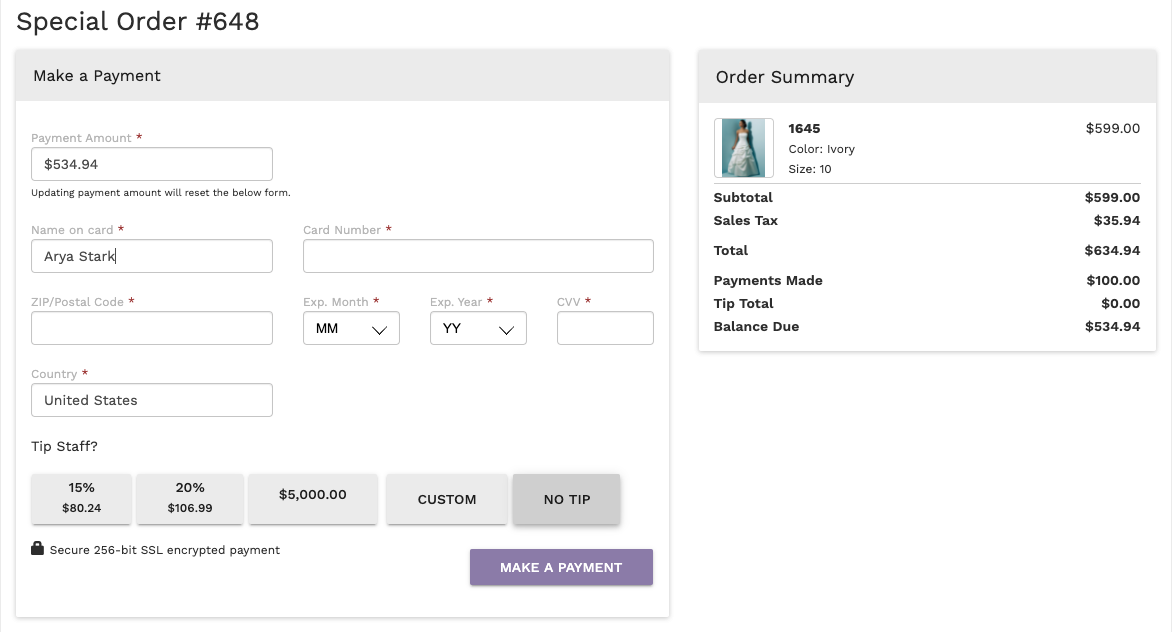Click the Tip Staff? label

click(64, 446)
